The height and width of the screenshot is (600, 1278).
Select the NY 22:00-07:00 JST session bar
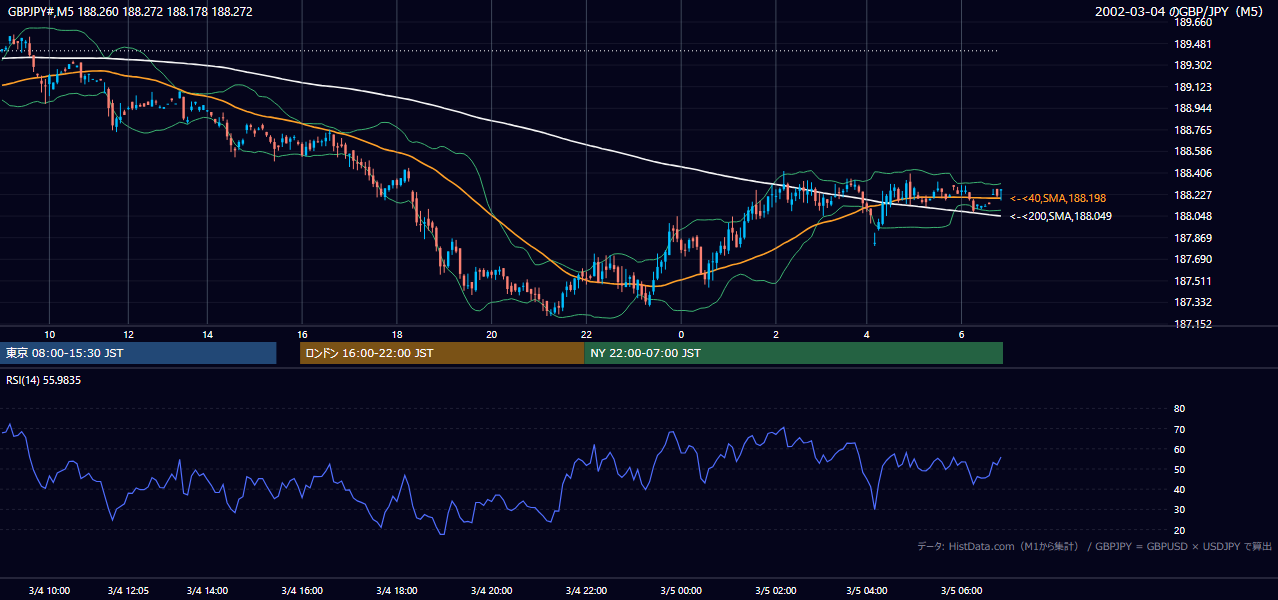click(794, 353)
